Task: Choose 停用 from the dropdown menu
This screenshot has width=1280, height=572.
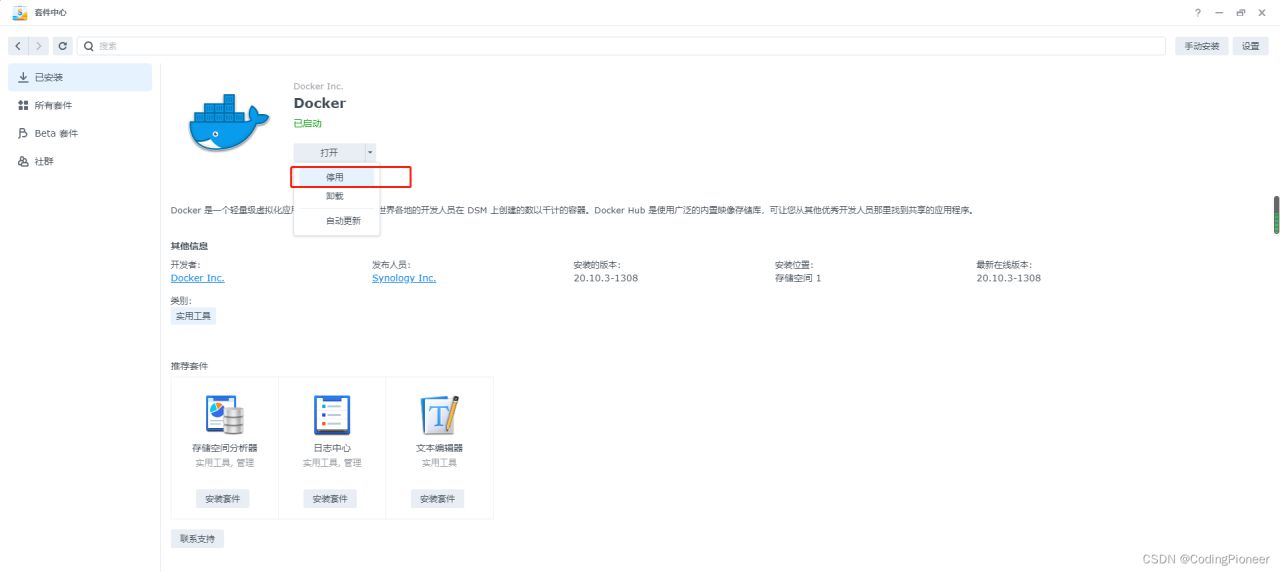Action: [336, 177]
